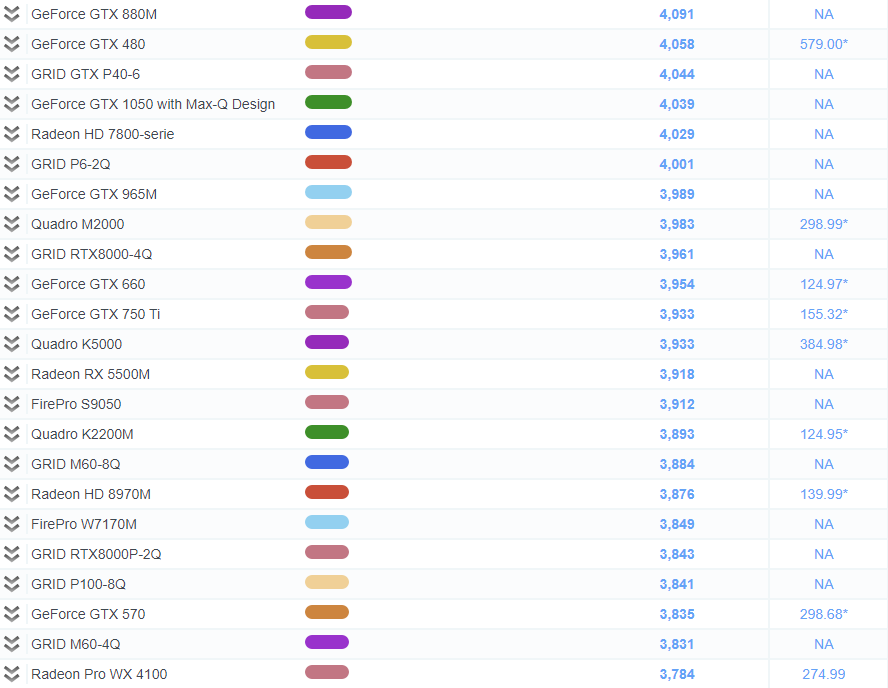888x688 pixels.
Task: Open Radeon HD 8970M link
Action: 91,494
